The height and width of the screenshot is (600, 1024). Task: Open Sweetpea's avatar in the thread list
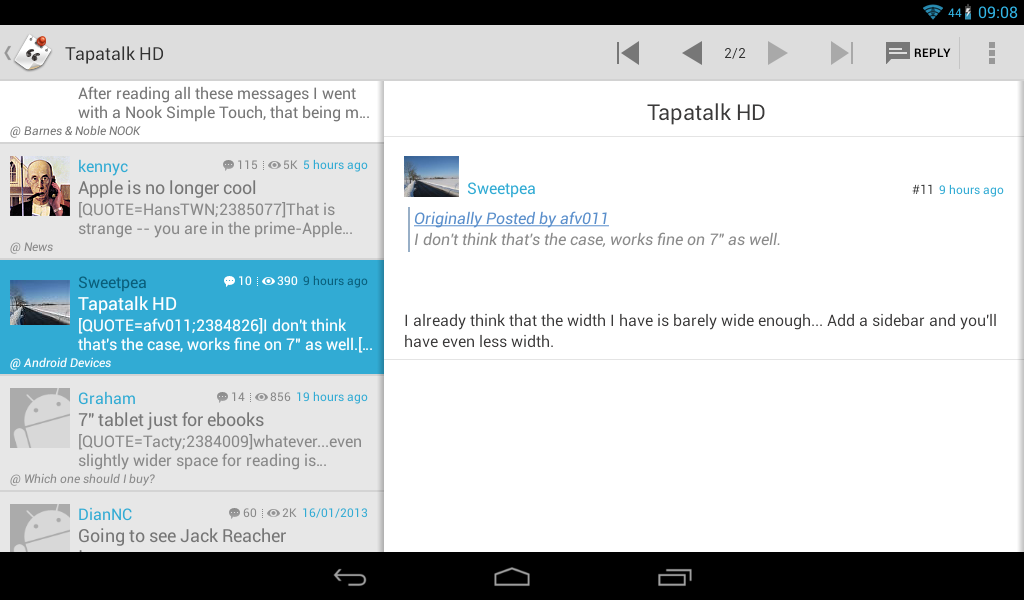(x=40, y=302)
